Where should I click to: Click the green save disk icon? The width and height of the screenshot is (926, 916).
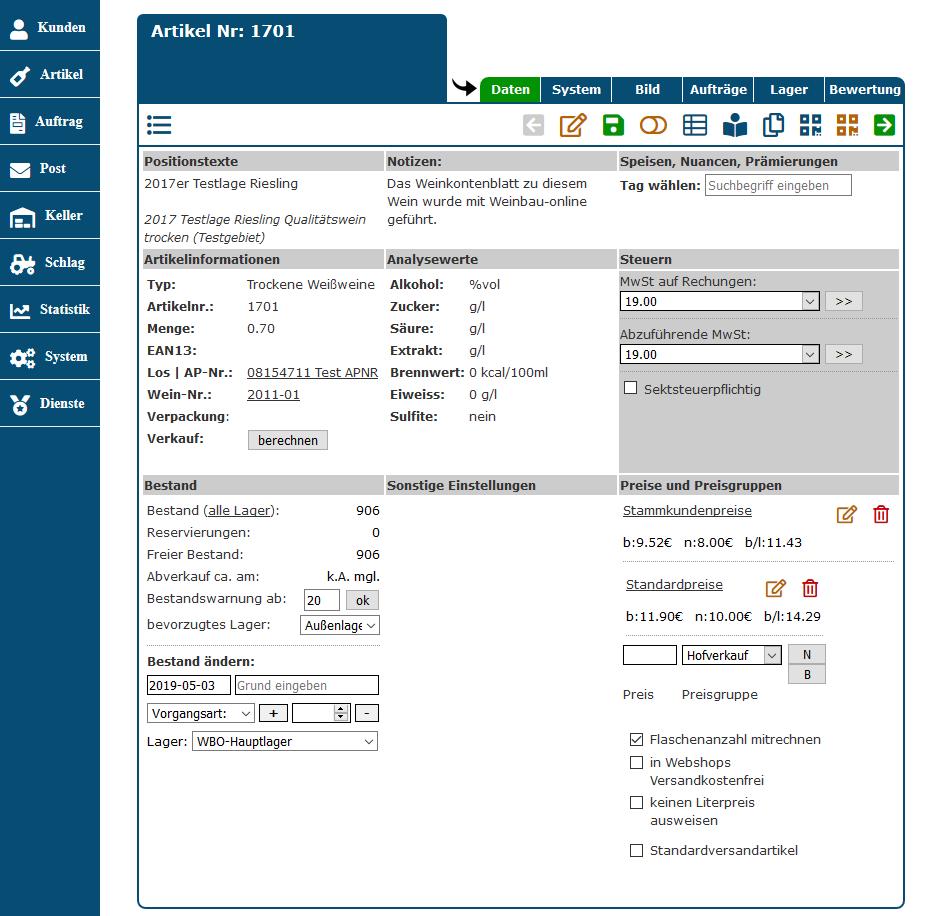click(613, 125)
